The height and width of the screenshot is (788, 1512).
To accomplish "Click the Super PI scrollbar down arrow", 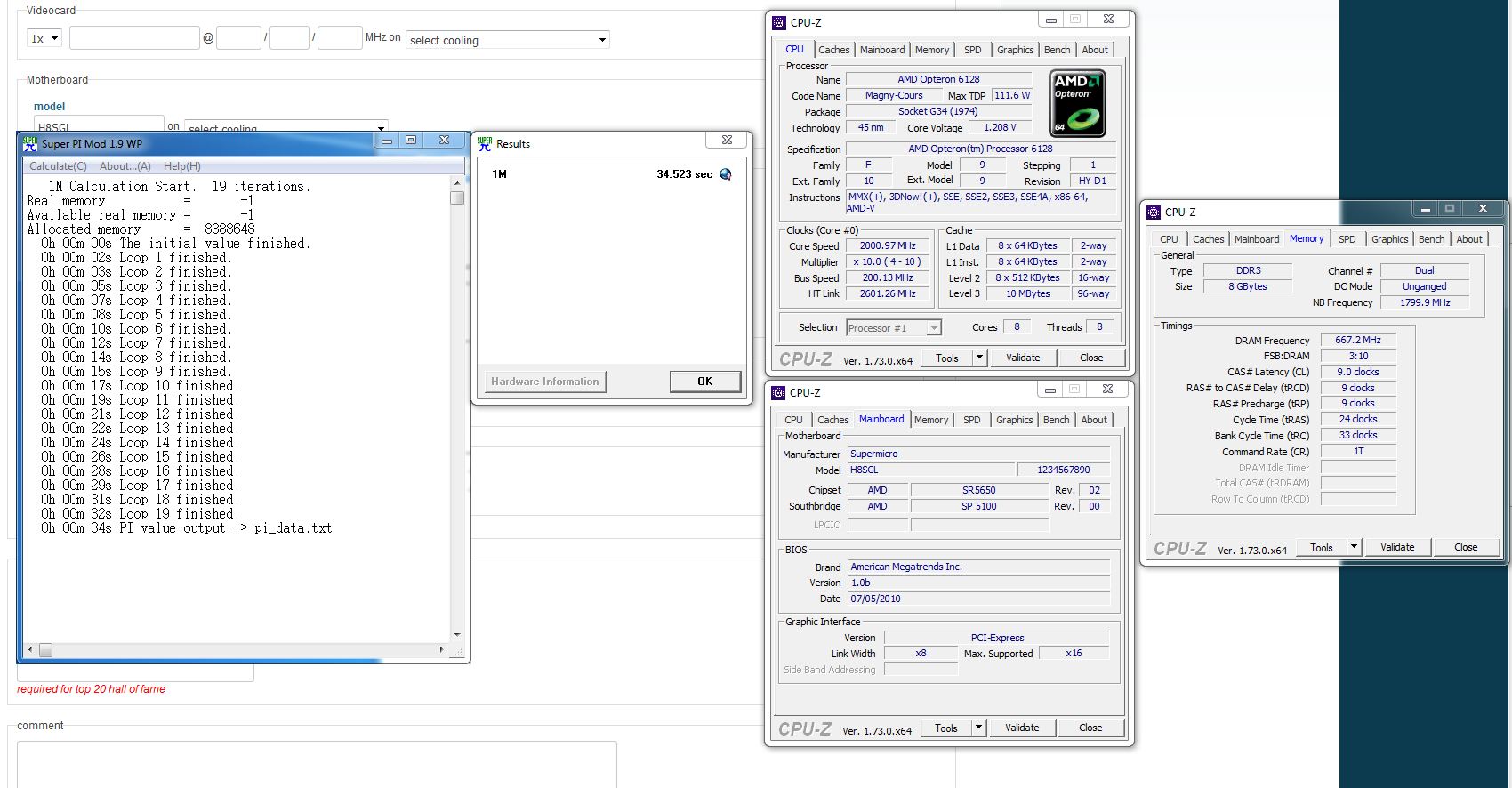I will (457, 635).
